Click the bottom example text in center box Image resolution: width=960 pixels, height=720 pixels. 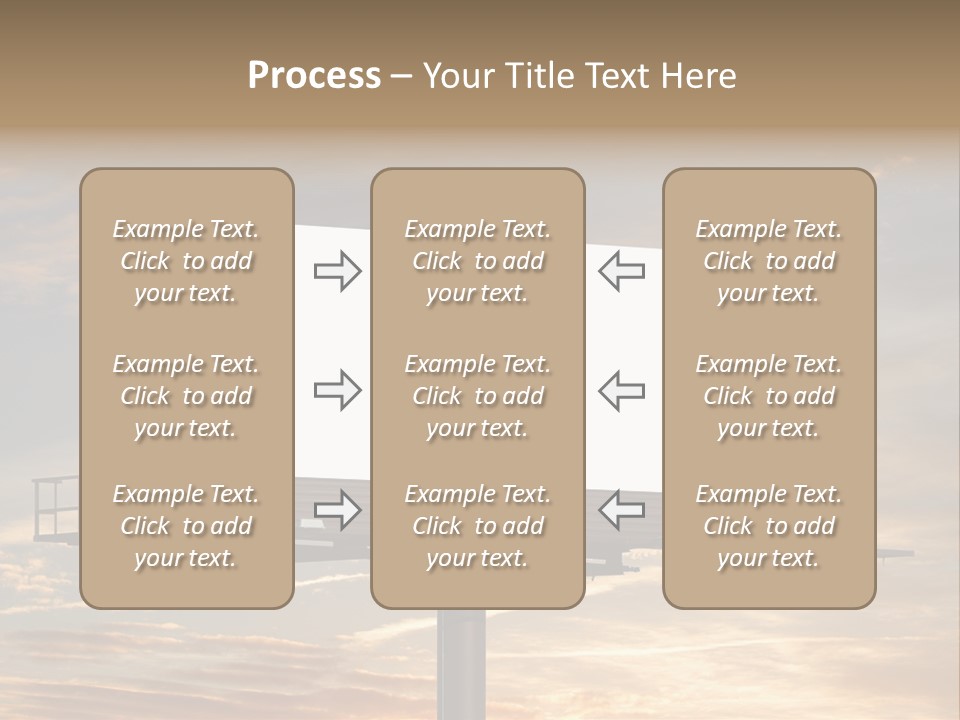[x=478, y=526]
